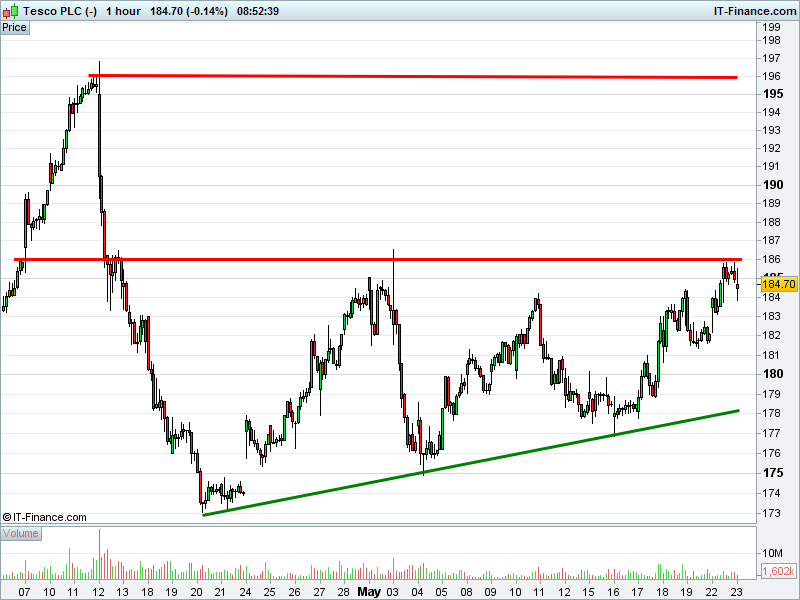
Task: Click the 195 price axis label
Action: coord(773,94)
